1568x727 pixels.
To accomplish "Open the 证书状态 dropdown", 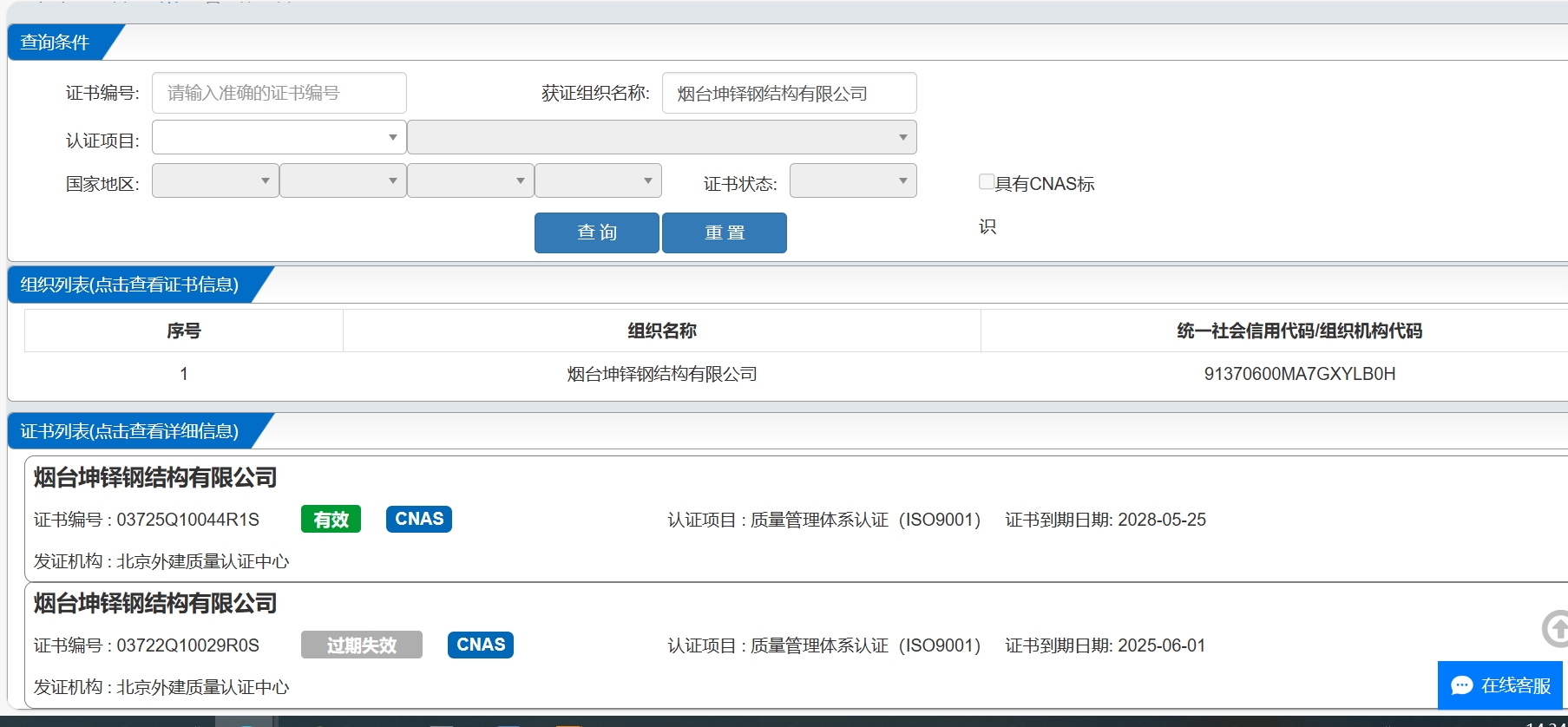I will click(x=853, y=180).
